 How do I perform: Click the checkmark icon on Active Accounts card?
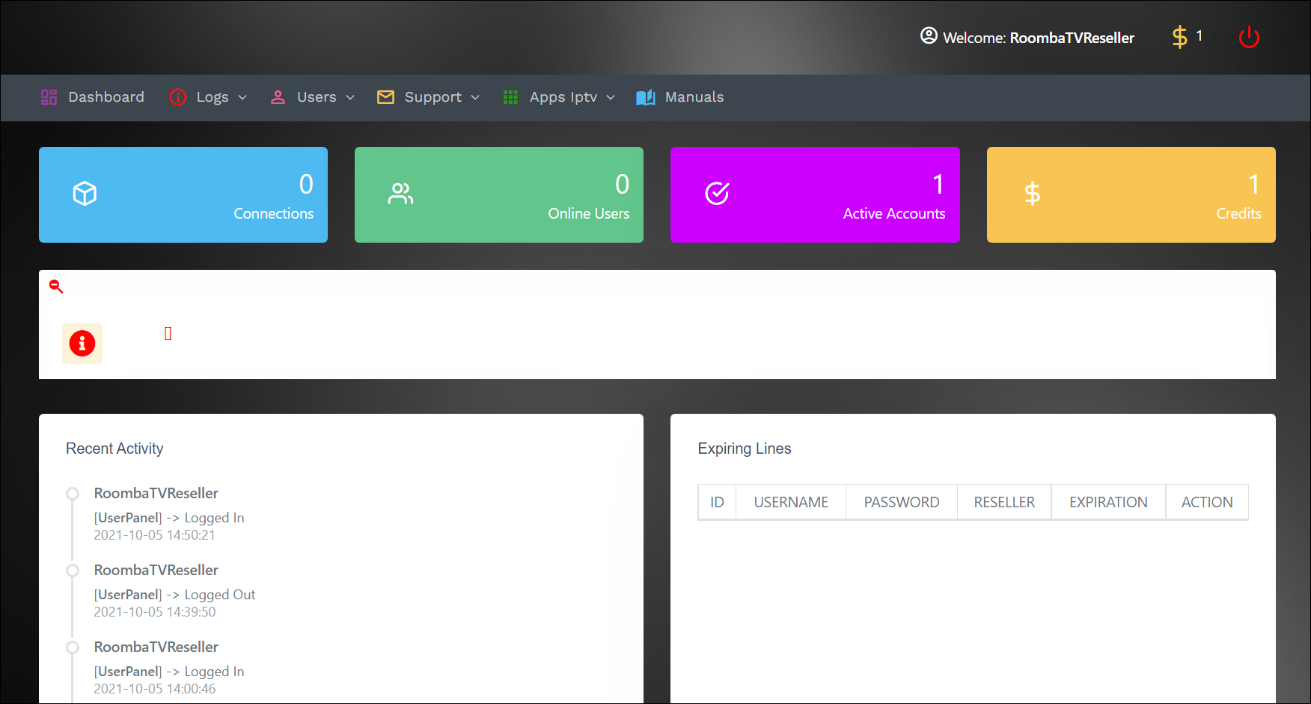coord(717,194)
